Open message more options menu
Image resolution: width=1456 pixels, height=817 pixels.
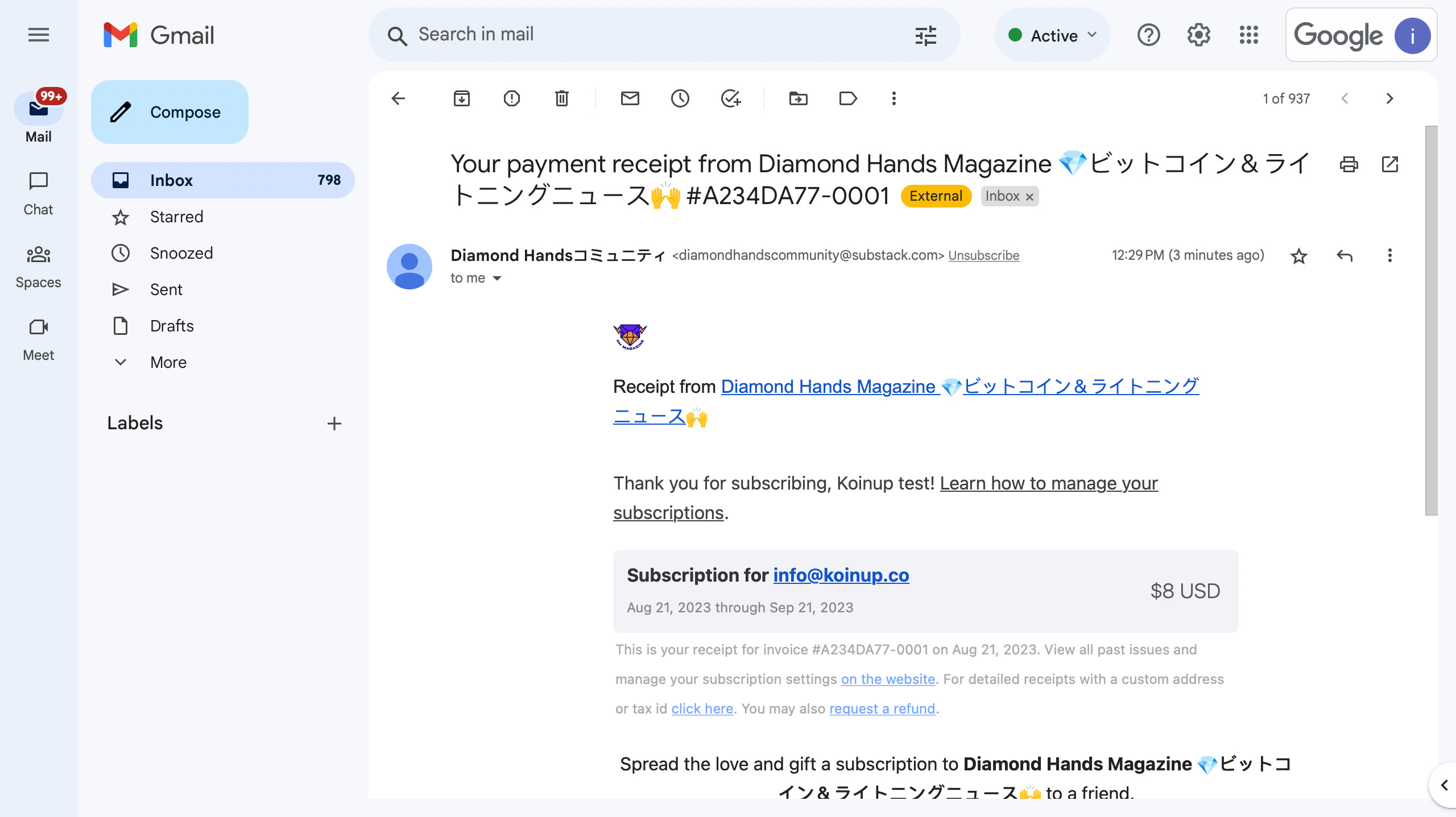click(x=1389, y=255)
